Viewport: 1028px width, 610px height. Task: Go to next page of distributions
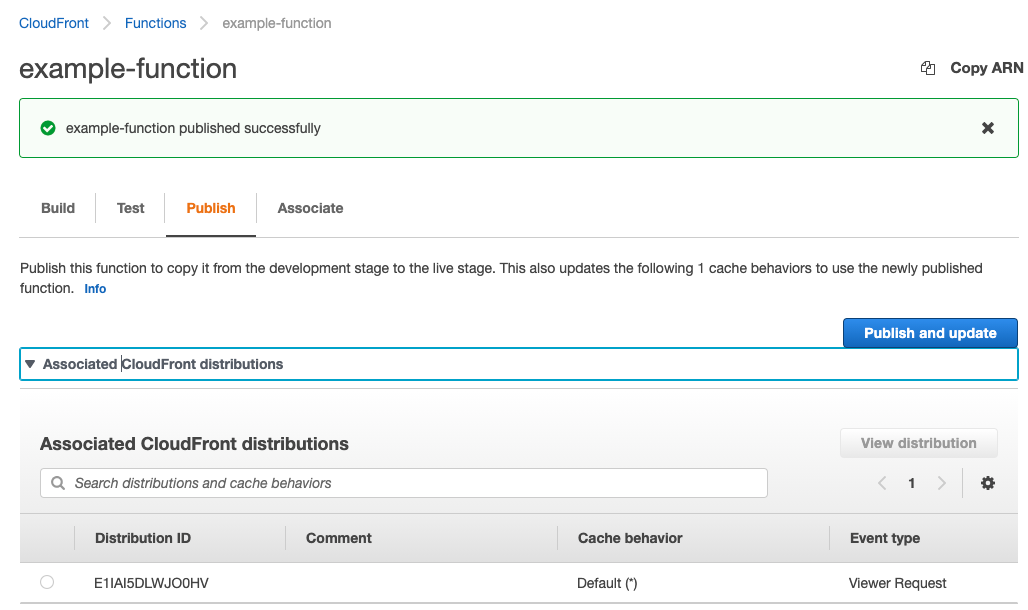tap(941, 483)
